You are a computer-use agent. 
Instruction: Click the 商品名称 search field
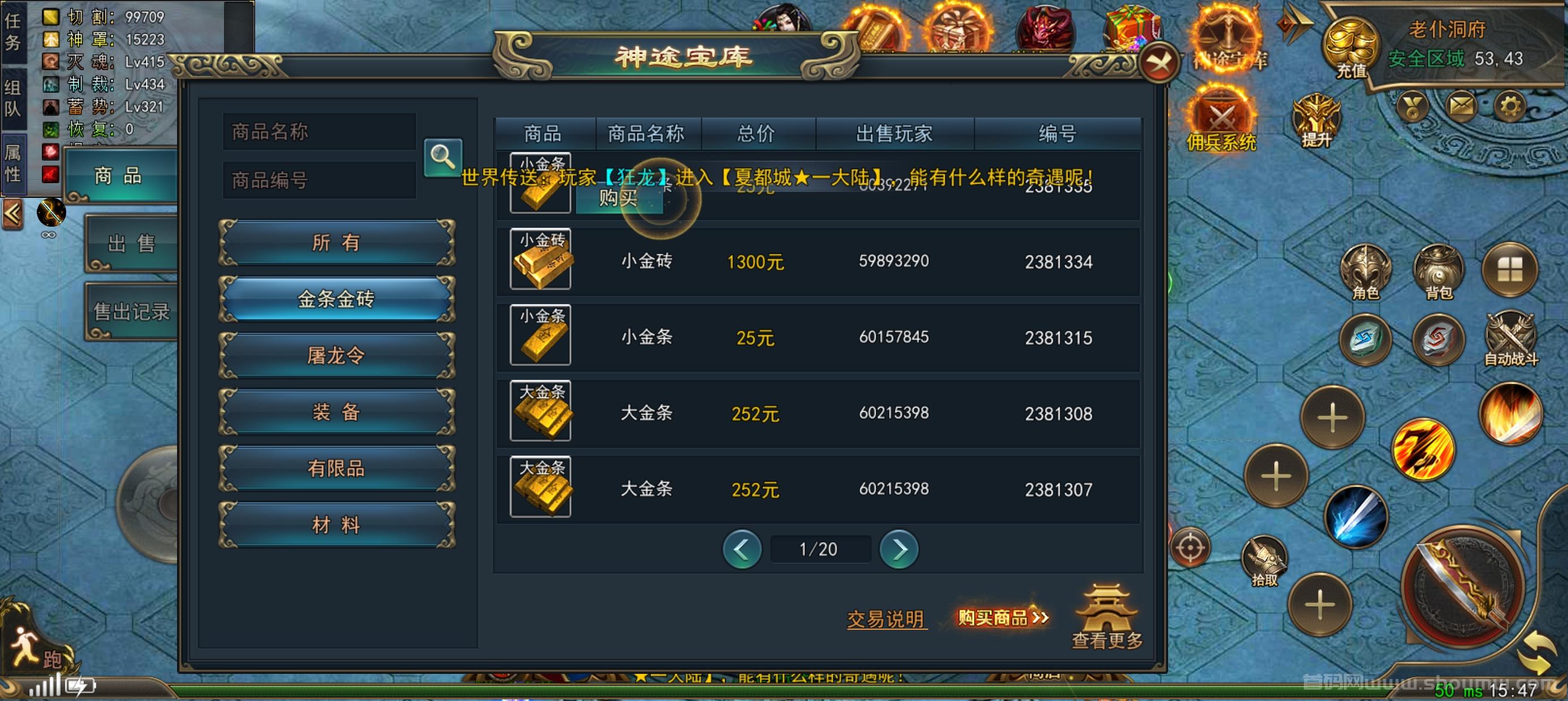pyautogui.click(x=320, y=131)
